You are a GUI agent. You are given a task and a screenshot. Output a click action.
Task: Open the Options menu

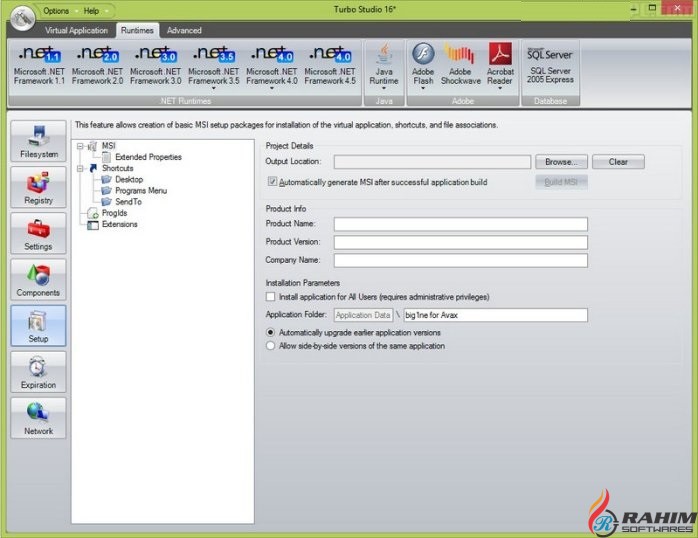pyautogui.click(x=56, y=11)
